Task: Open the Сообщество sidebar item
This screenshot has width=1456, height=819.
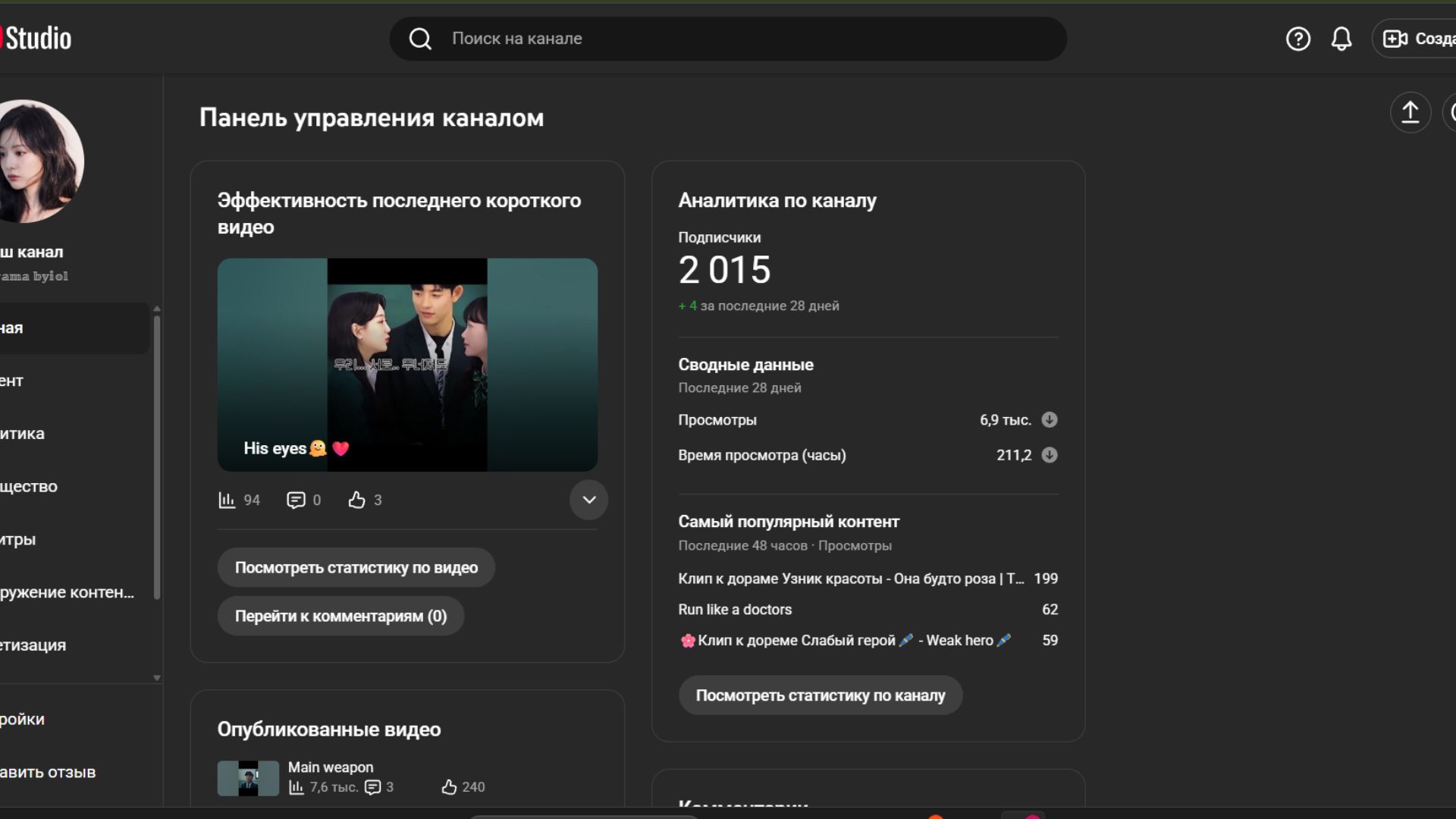Action: pos(30,486)
